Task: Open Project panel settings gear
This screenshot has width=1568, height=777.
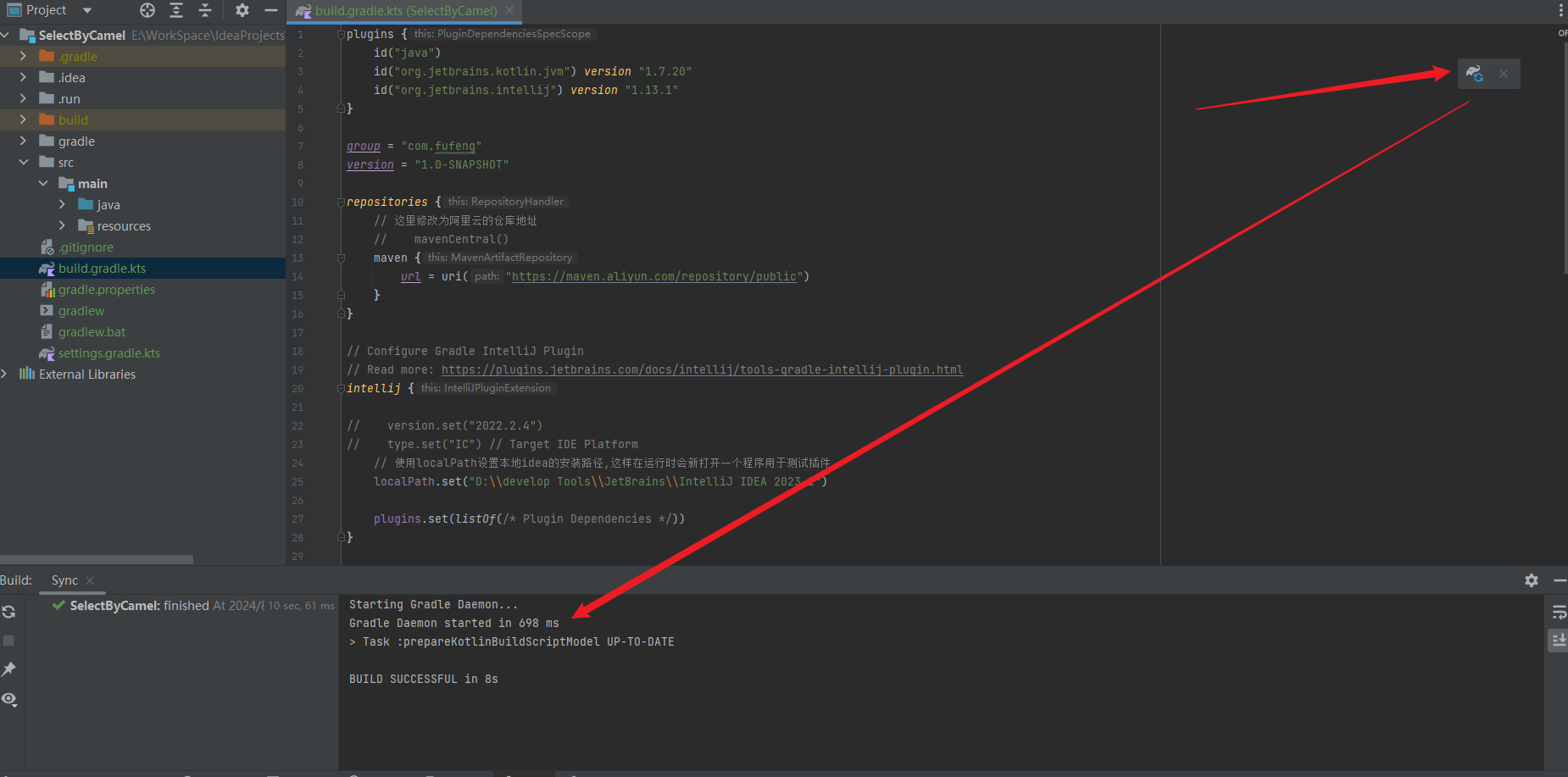Action: pos(242,10)
